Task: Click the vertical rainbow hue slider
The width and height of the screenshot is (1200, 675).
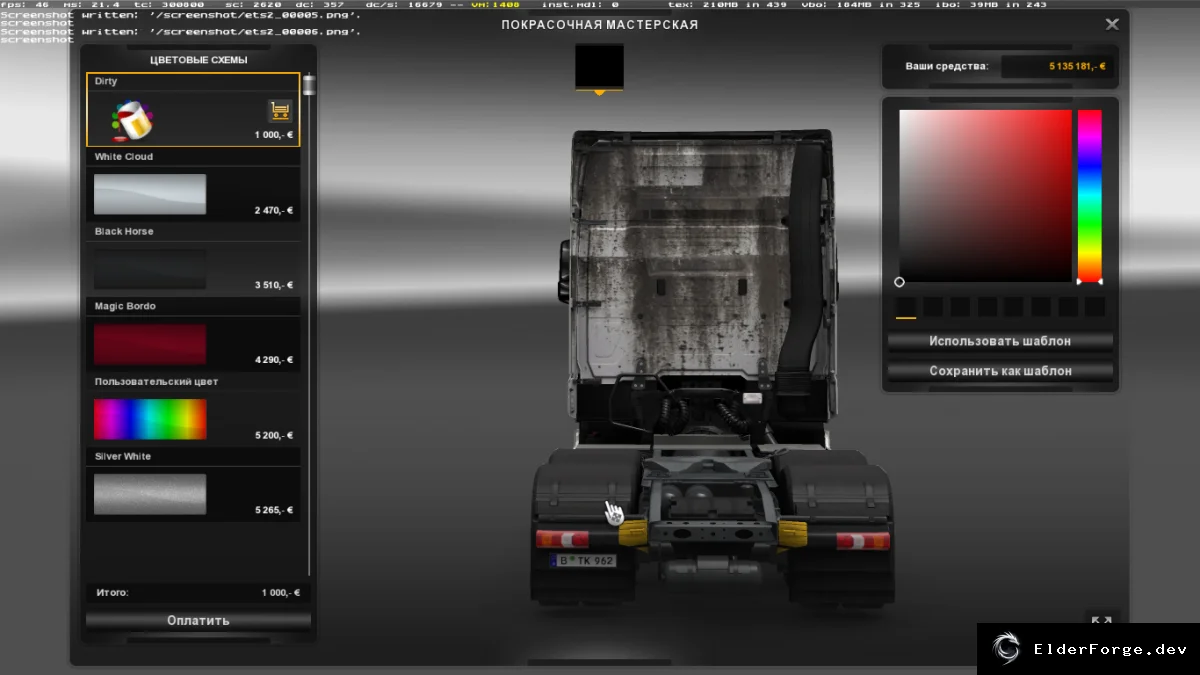Action: coord(1089,195)
